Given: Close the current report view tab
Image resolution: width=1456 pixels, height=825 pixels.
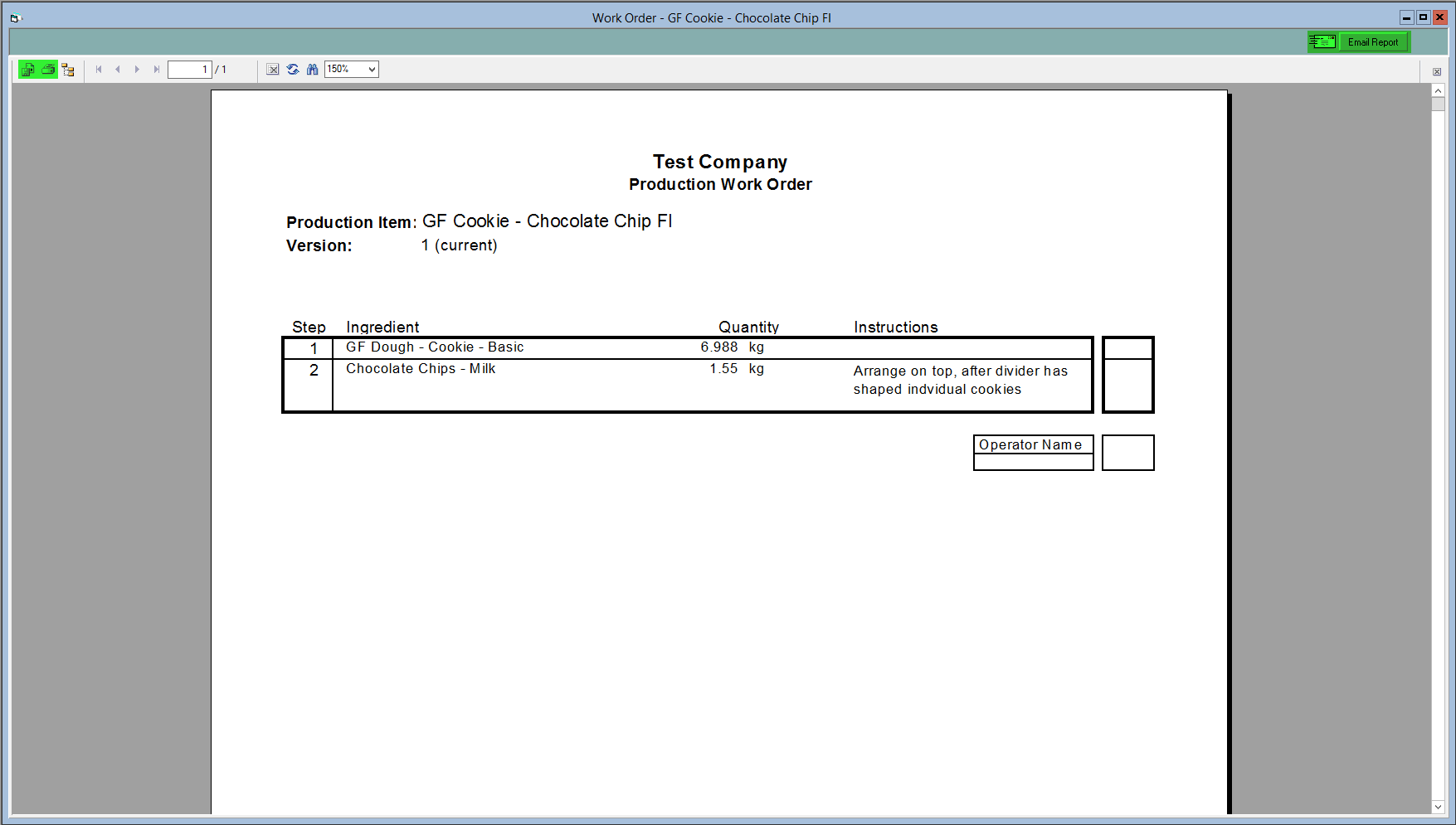Looking at the screenshot, I should click(x=1437, y=72).
